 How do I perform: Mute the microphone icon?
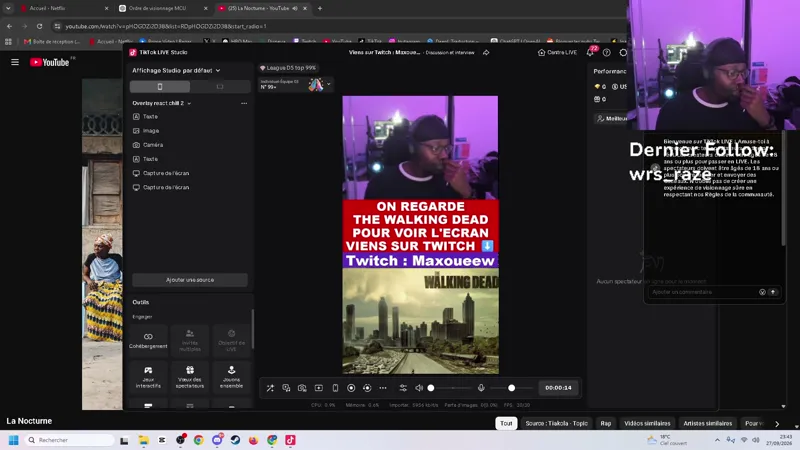tap(481, 388)
